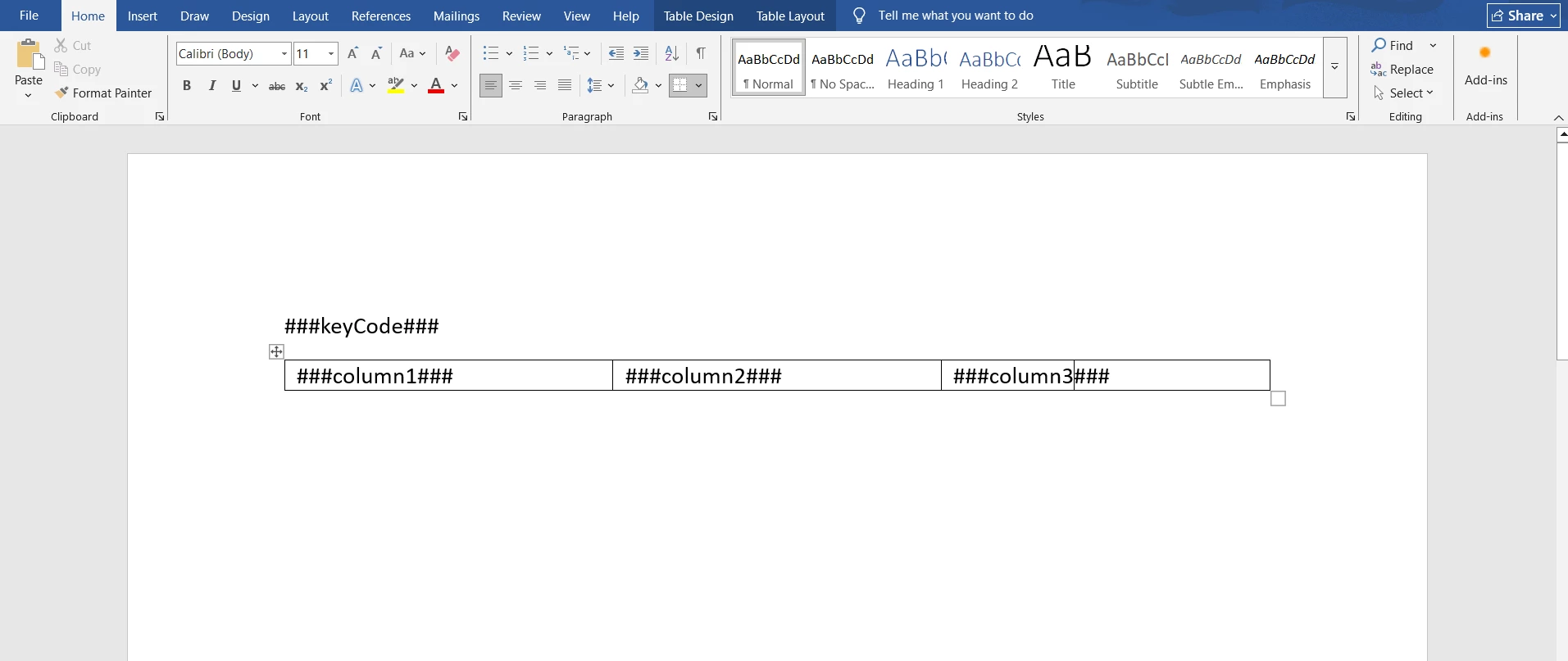
Task: Open line spacing options
Action: point(601,86)
